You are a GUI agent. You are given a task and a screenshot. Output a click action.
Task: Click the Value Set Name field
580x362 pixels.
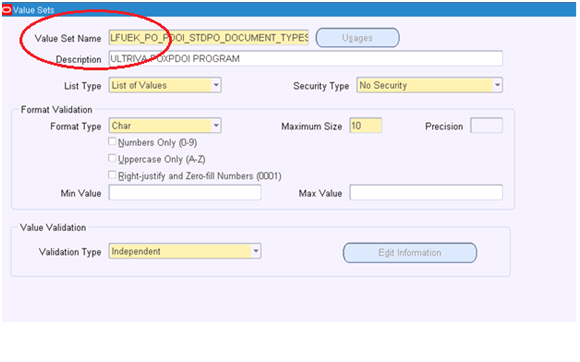click(x=209, y=38)
